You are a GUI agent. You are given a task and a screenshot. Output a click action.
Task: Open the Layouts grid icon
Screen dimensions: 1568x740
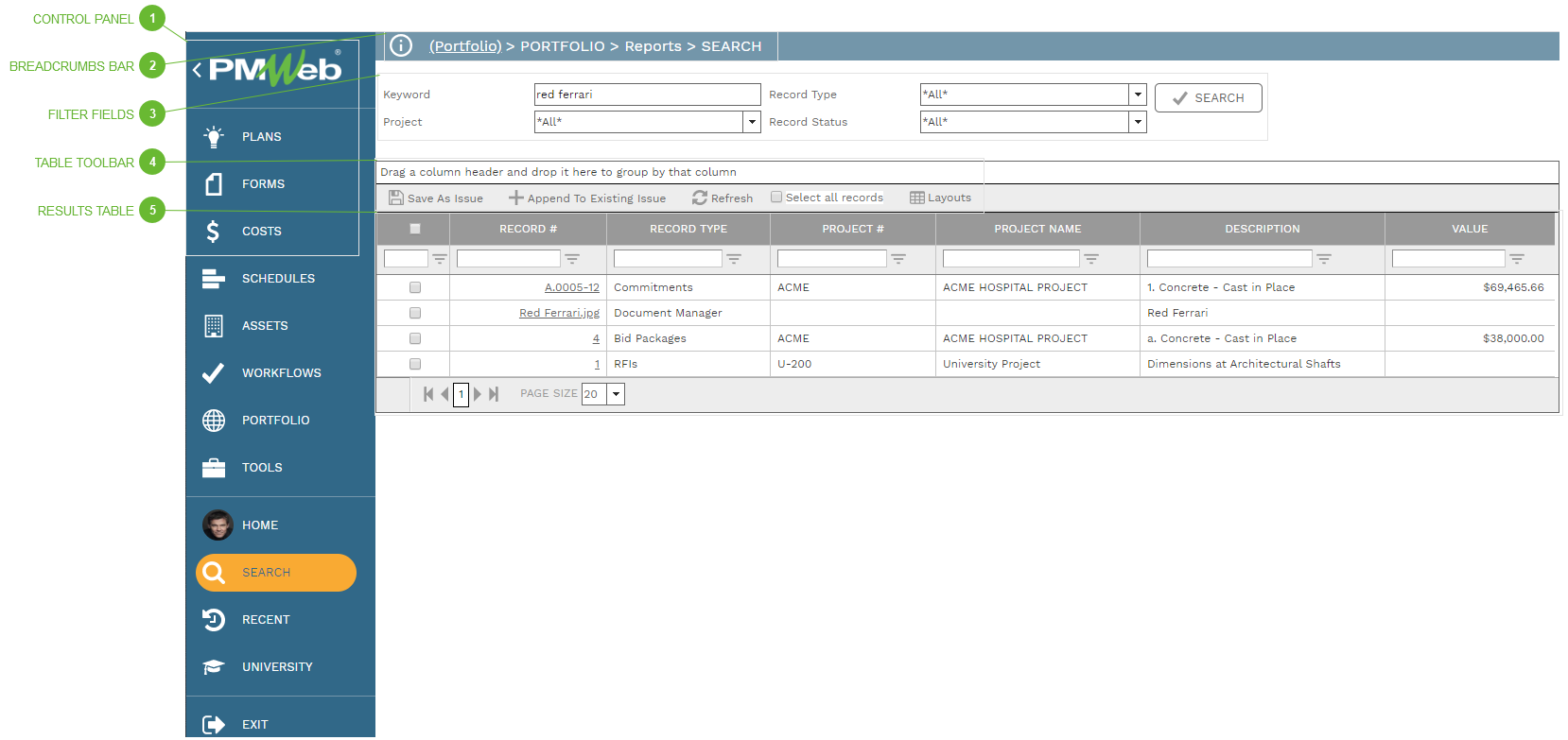[916, 198]
